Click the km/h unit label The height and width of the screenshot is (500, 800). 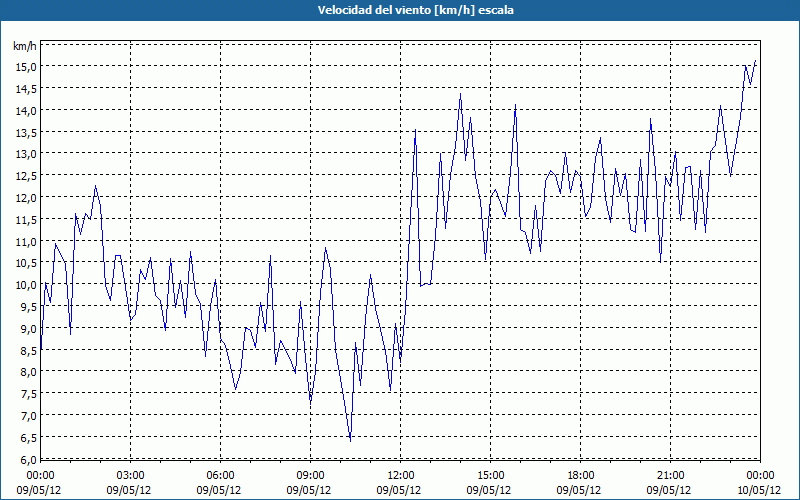pos(25,46)
